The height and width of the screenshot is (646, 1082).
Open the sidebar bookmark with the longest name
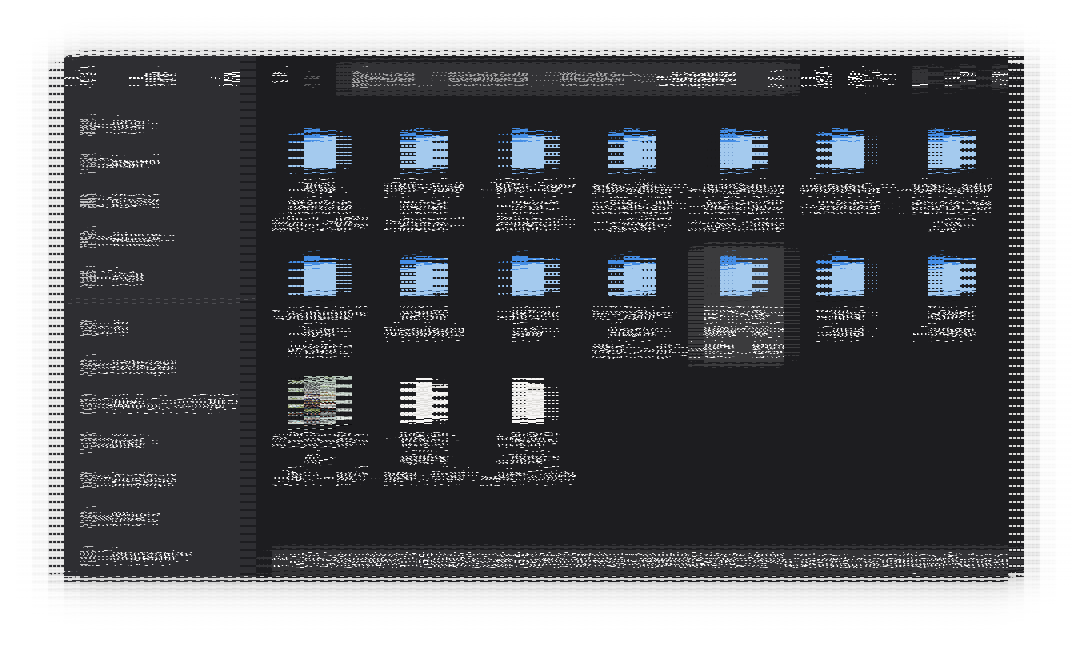[158, 403]
